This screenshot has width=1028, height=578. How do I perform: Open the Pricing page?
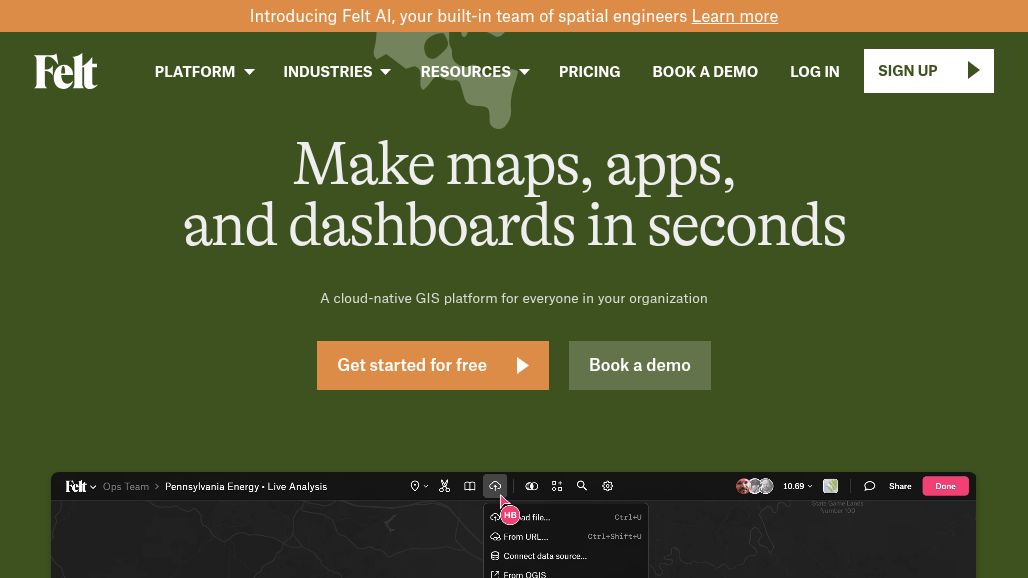click(x=589, y=72)
